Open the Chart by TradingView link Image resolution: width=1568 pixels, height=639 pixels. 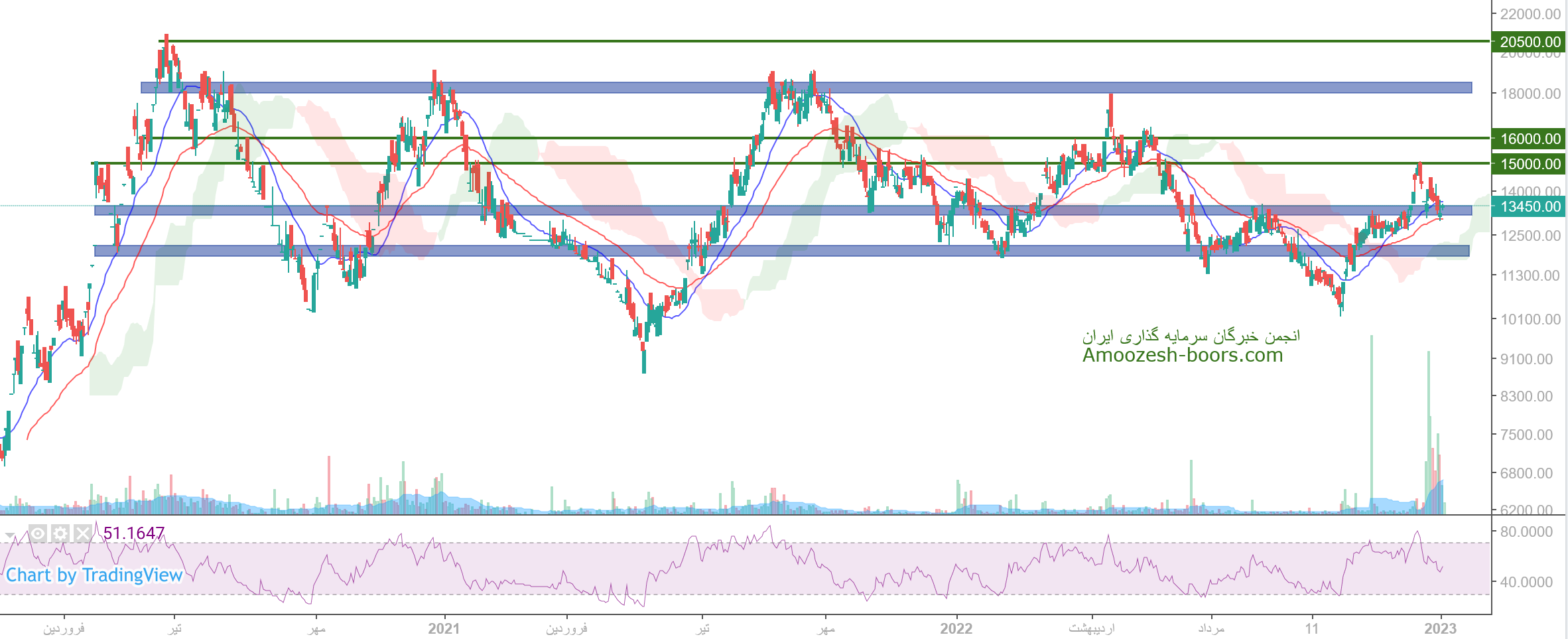(94, 575)
